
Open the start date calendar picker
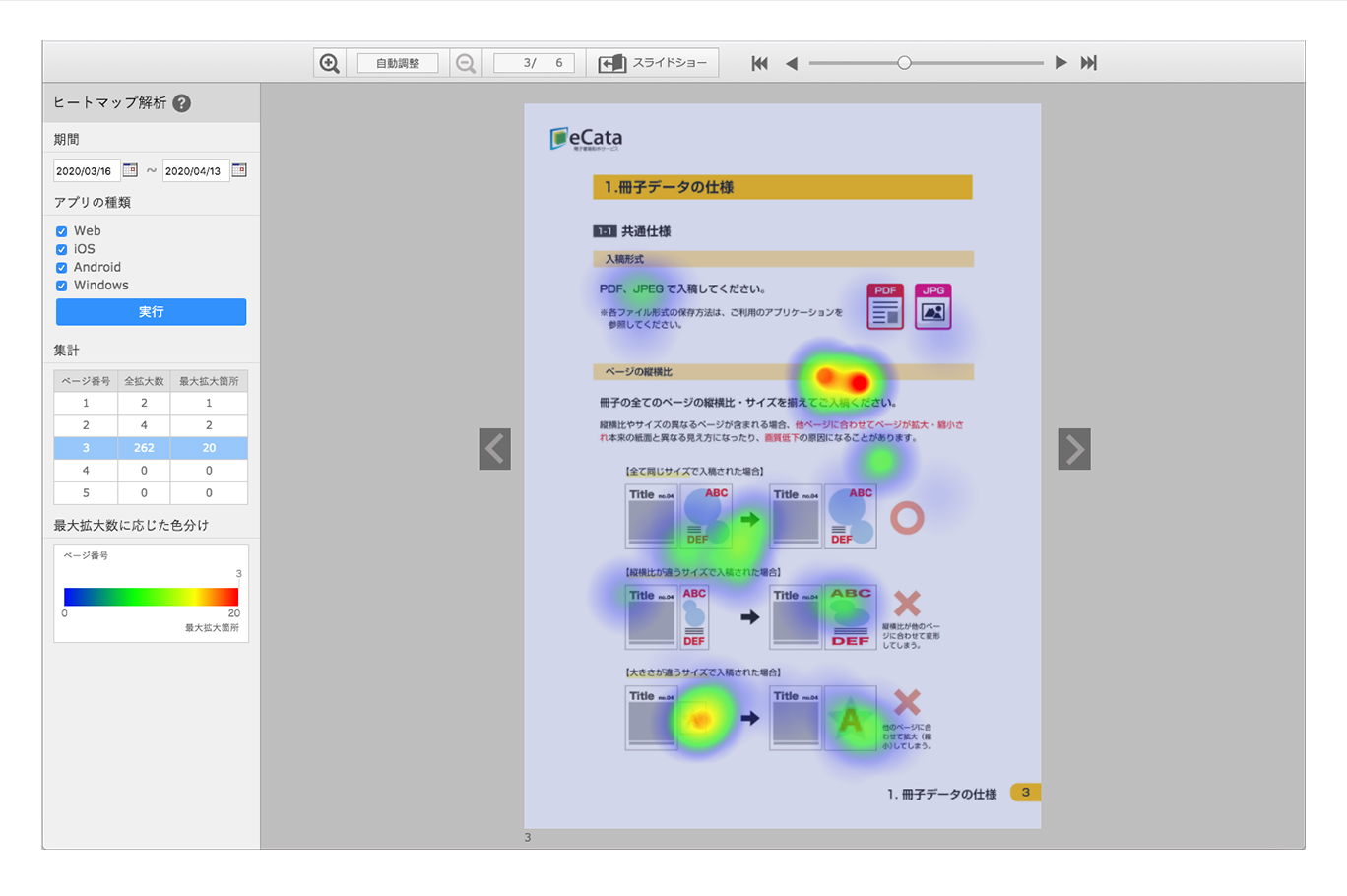point(130,170)
